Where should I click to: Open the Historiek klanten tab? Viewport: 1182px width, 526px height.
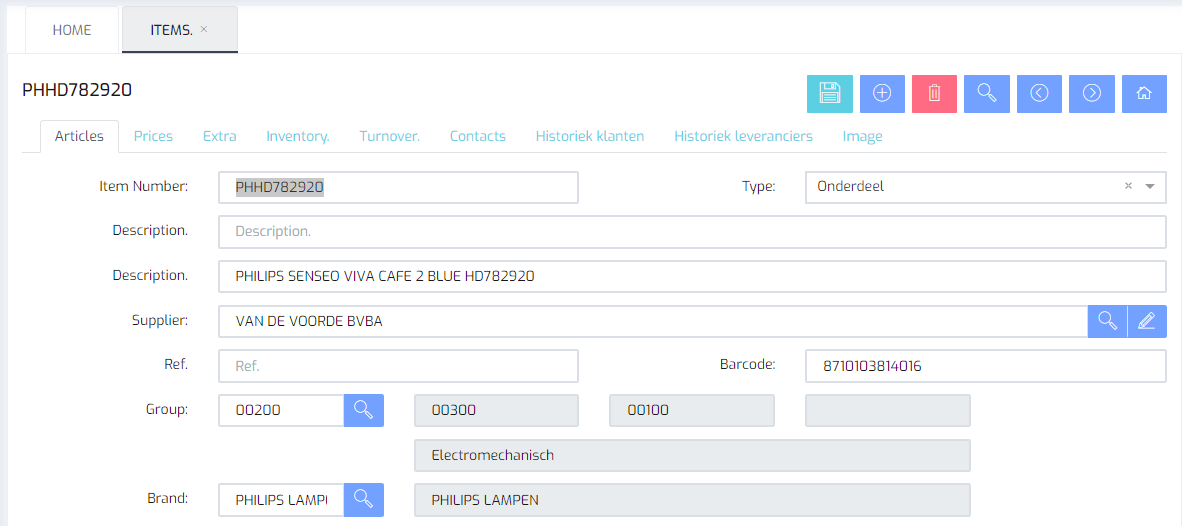click(x=589, y=136)
